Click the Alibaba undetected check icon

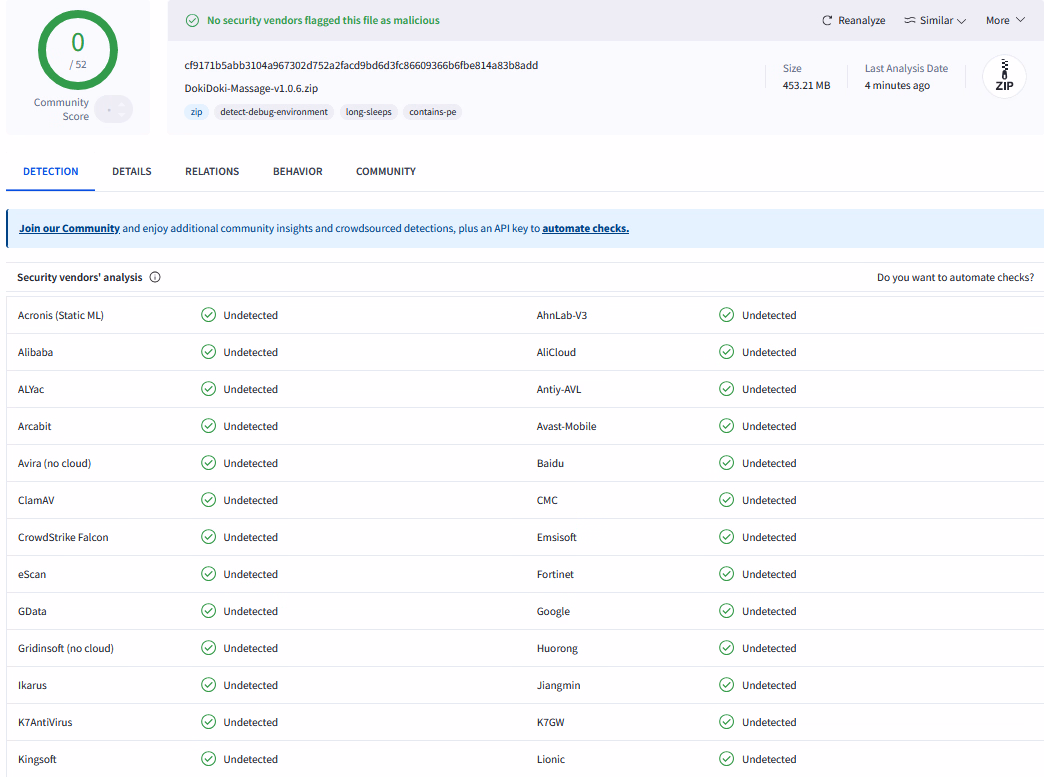point(208,352)
